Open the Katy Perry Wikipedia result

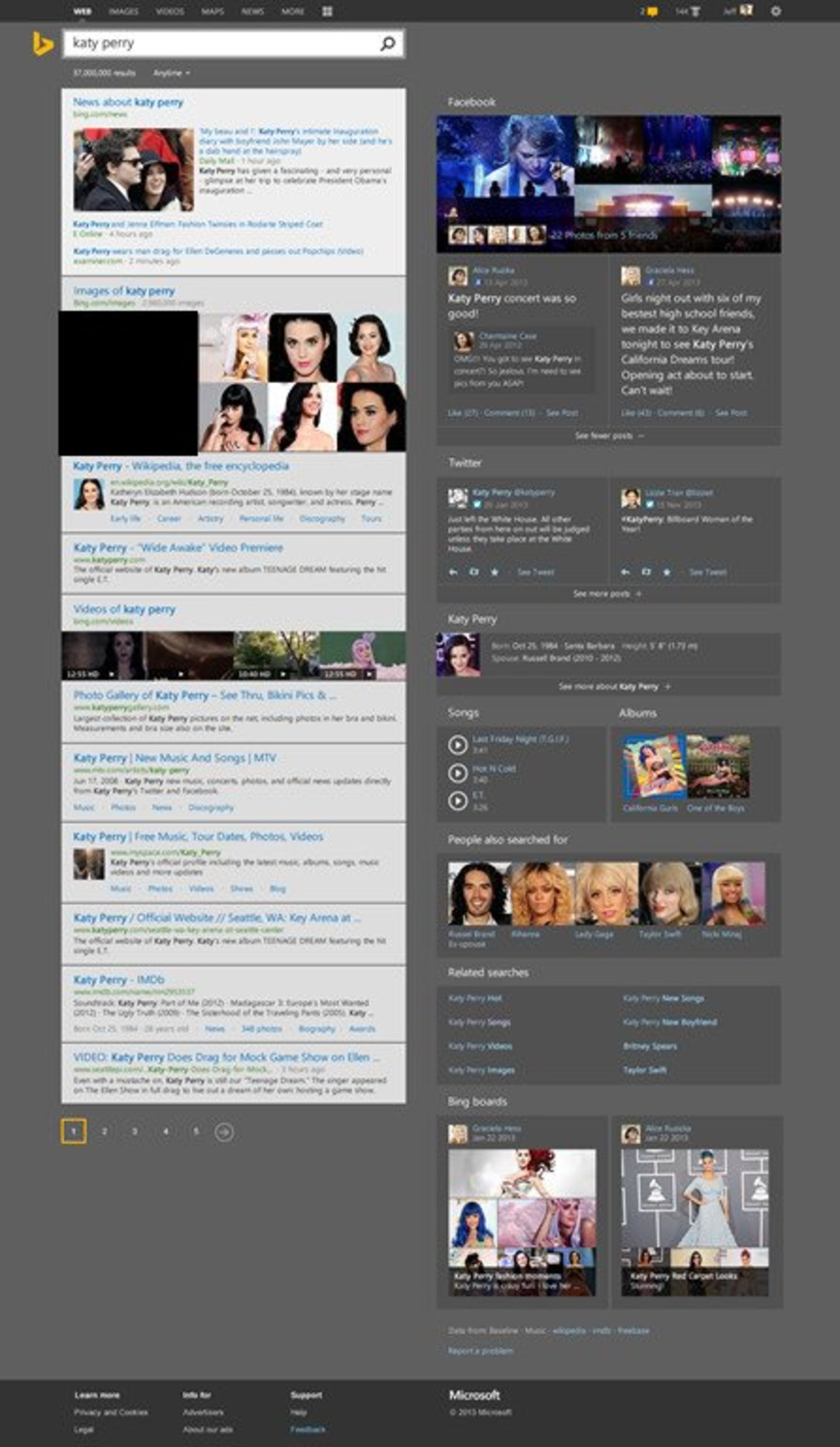181,466
